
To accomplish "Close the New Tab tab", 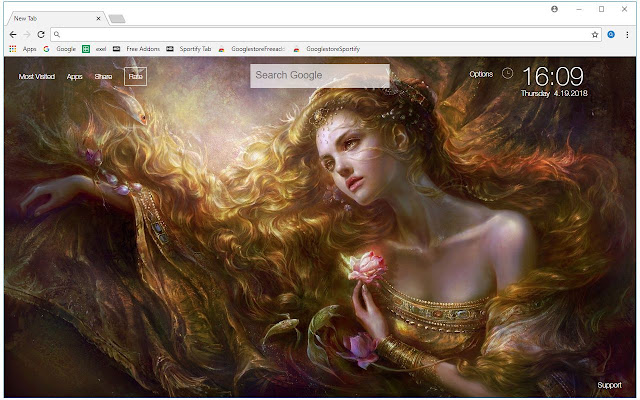I will tap(98, 18).
